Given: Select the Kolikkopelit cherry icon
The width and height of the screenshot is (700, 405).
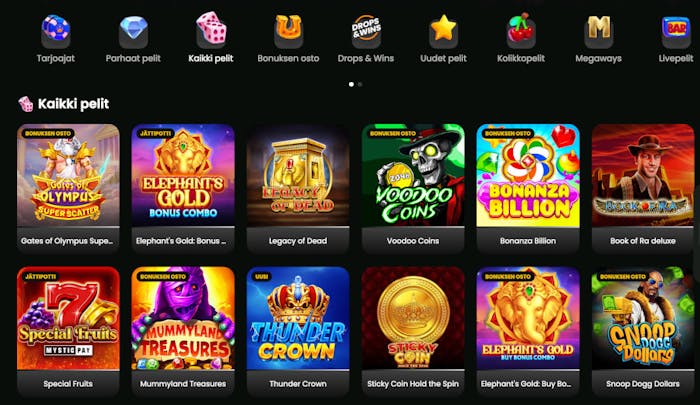Looking at the screenshot, I should [x=521, y=31].
